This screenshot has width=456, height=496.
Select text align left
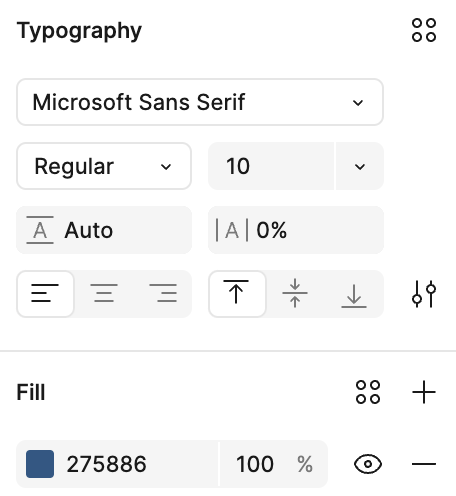(x=45, y=294)
